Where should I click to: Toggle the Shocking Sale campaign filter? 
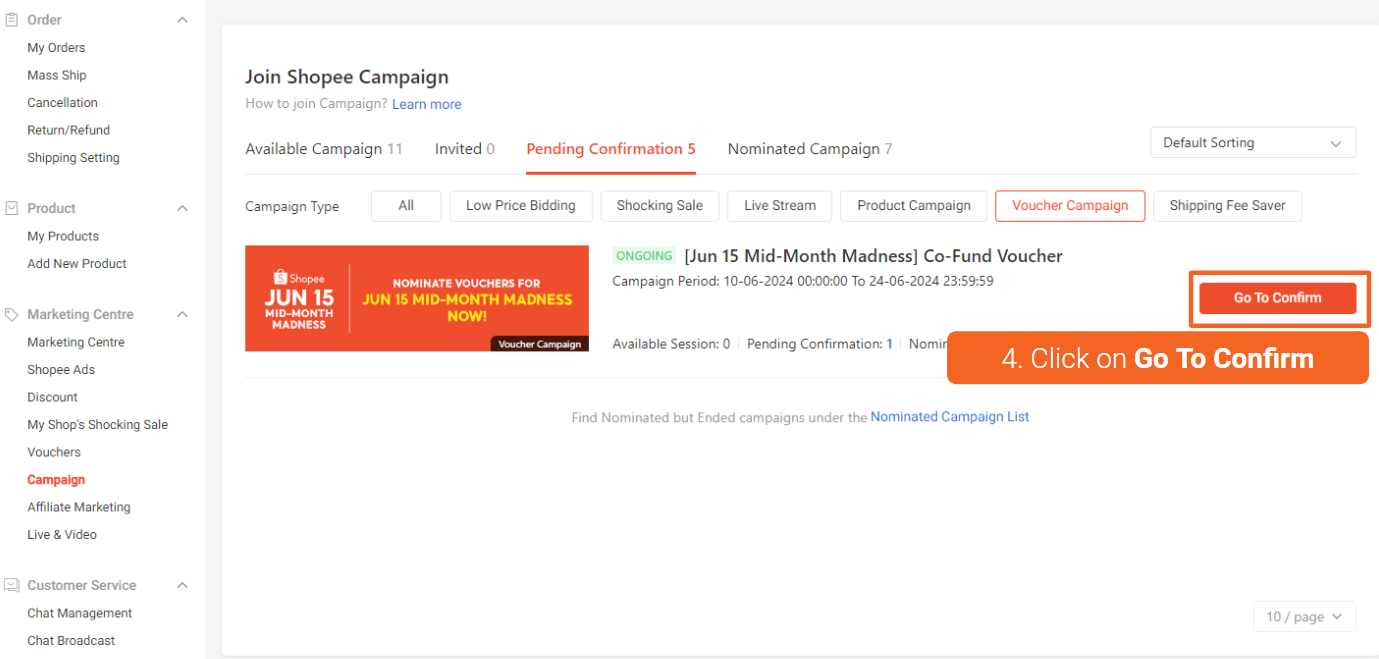pyautogui.click(x=659, y=205)
